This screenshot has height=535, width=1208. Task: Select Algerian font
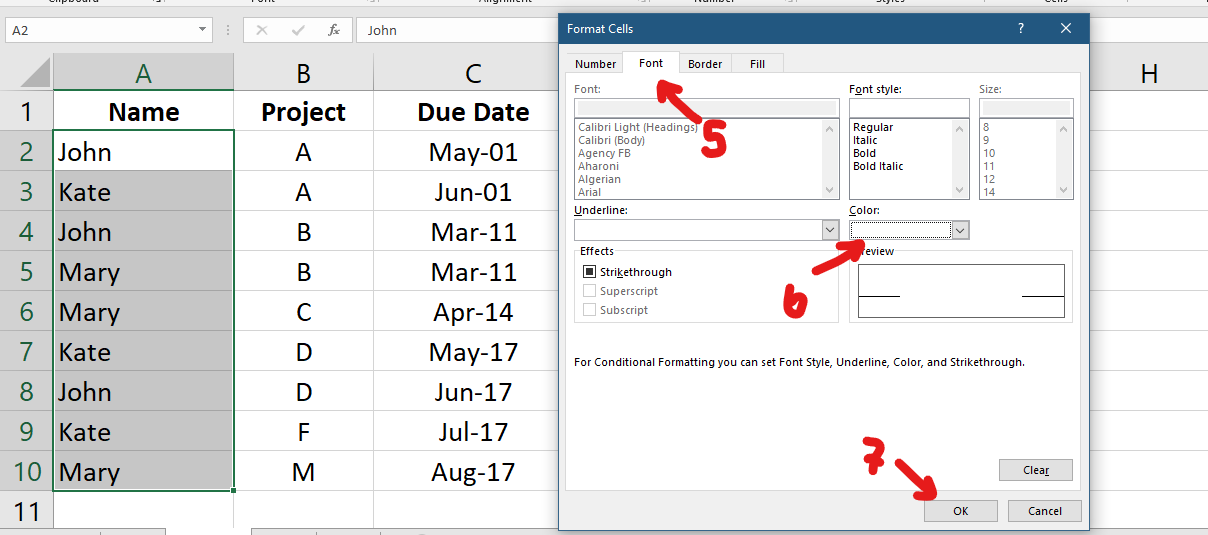point(599,179)
